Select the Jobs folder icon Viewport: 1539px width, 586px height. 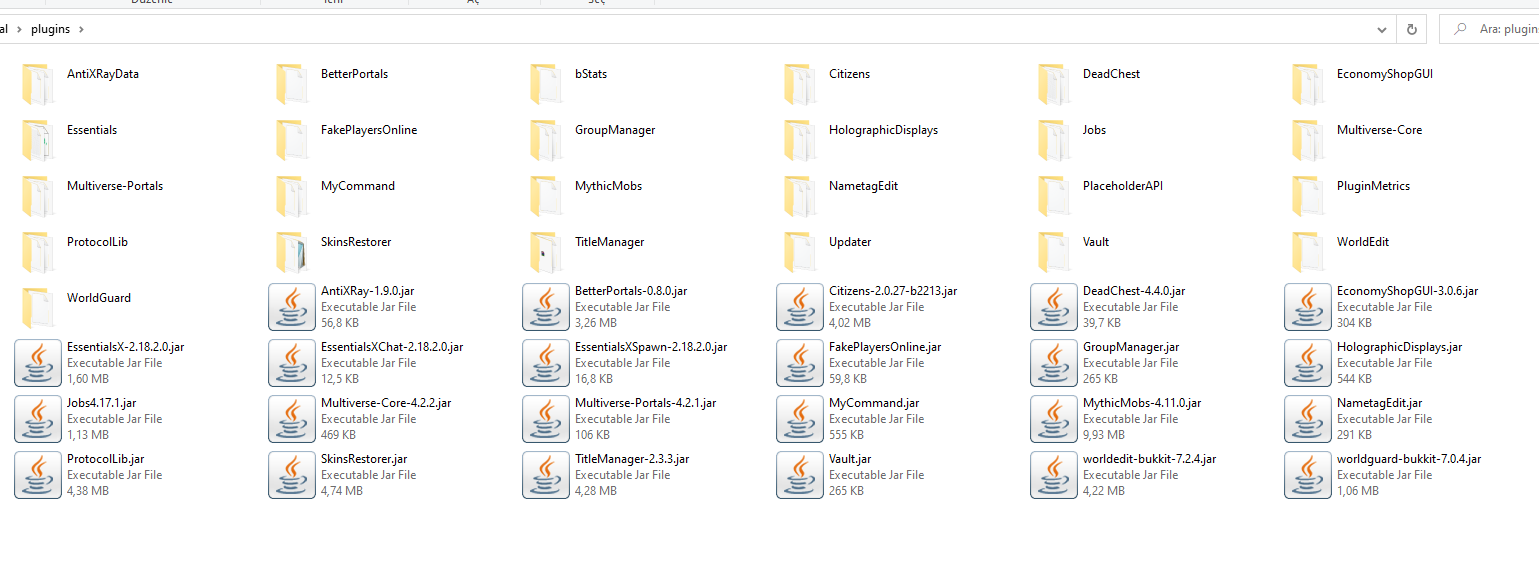coord(1052,140)
